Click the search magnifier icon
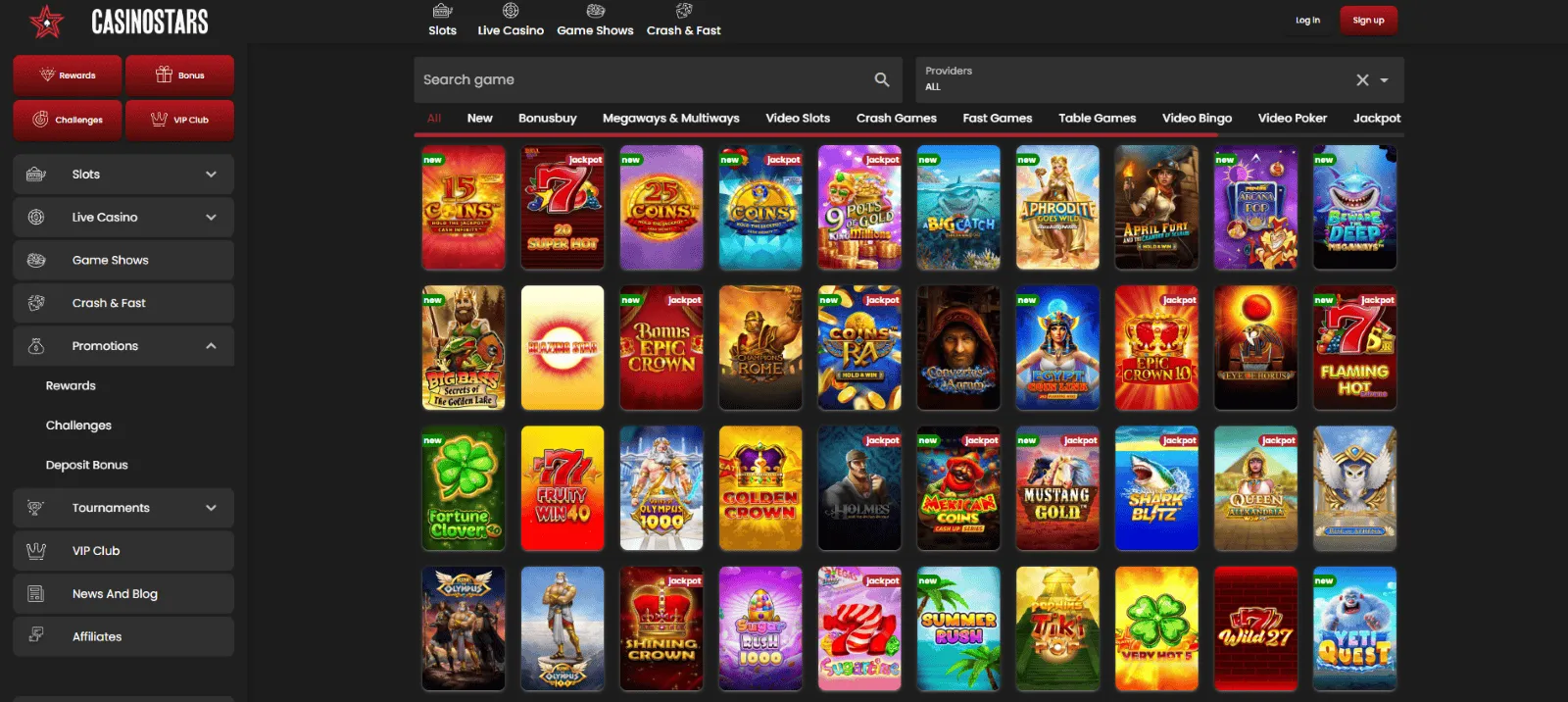Viewport: 1568px width, 702px height. tap(882, 79)
